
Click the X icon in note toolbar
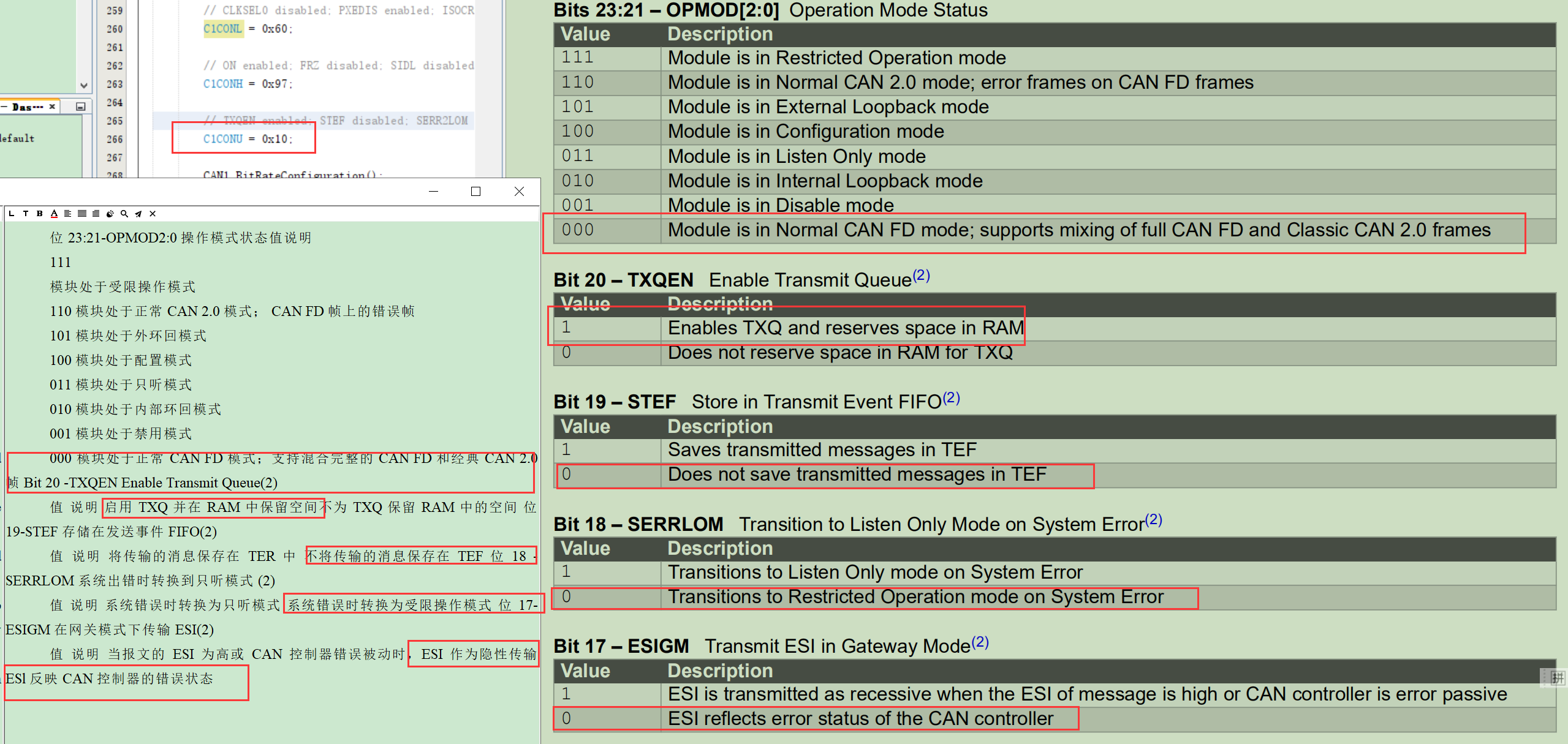[x=153, y=214]
